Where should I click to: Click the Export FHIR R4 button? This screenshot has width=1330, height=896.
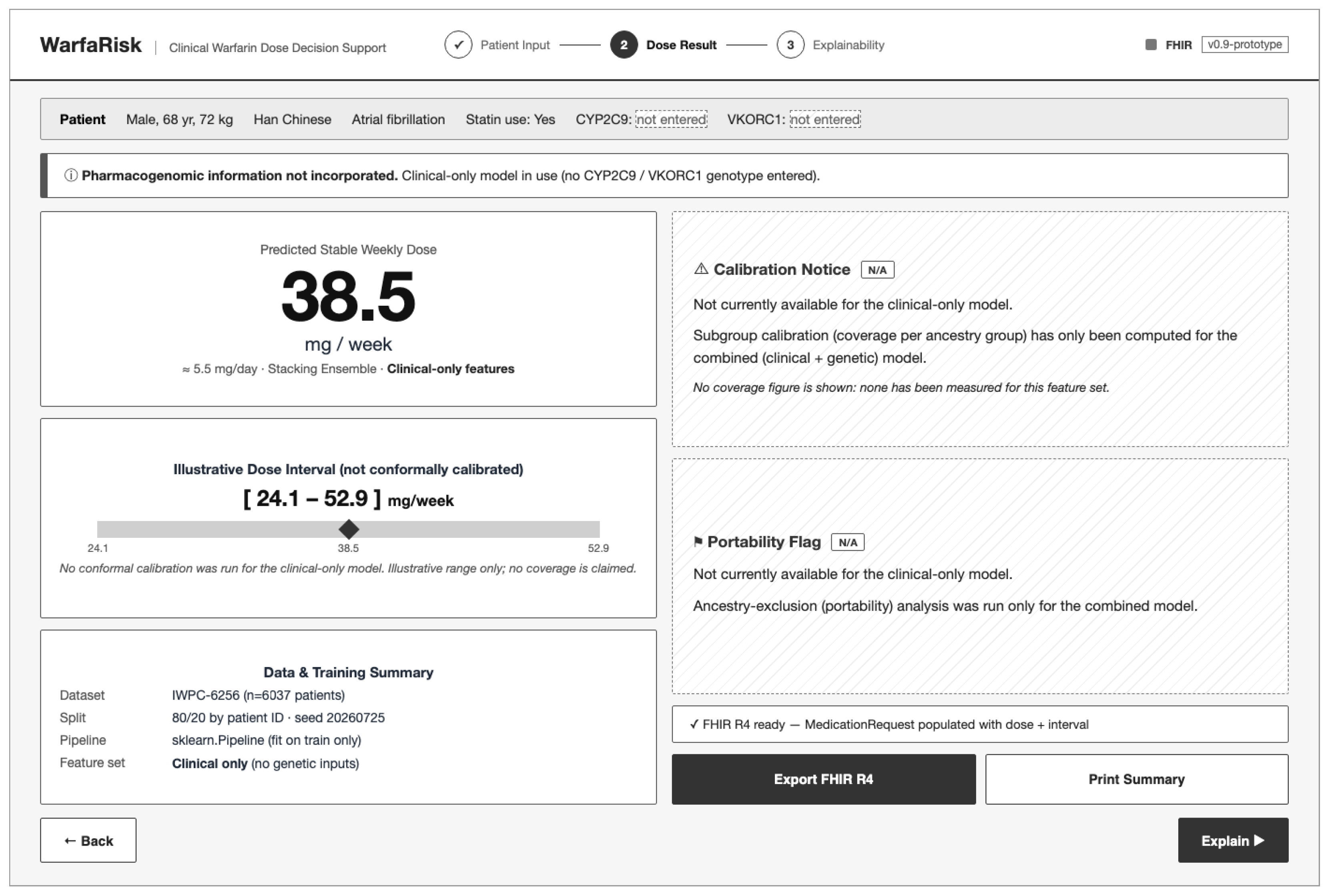823,779
